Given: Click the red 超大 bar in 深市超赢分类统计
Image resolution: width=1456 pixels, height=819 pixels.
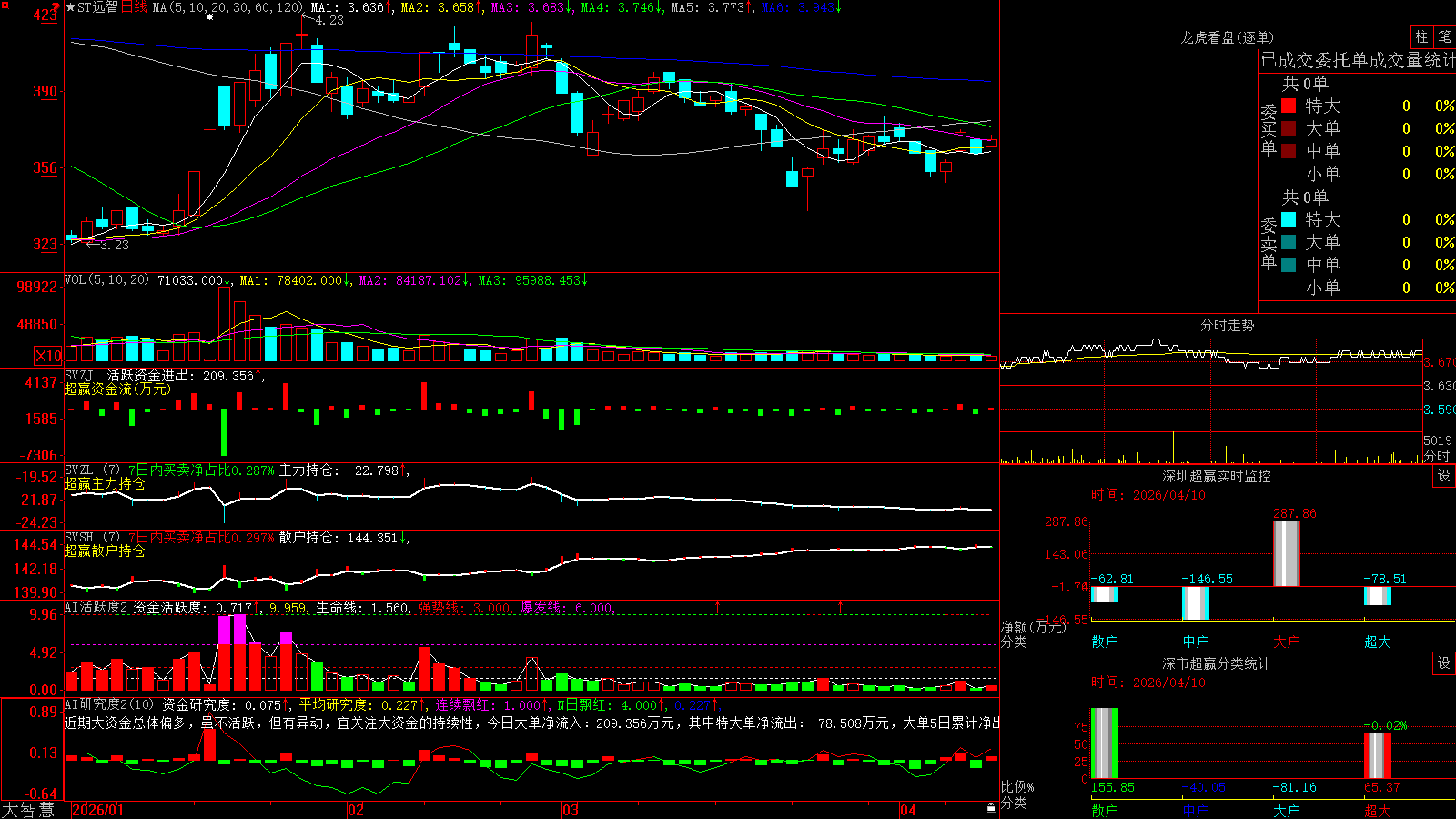Looking at the screenshot, I should (x=1378, y=755).
